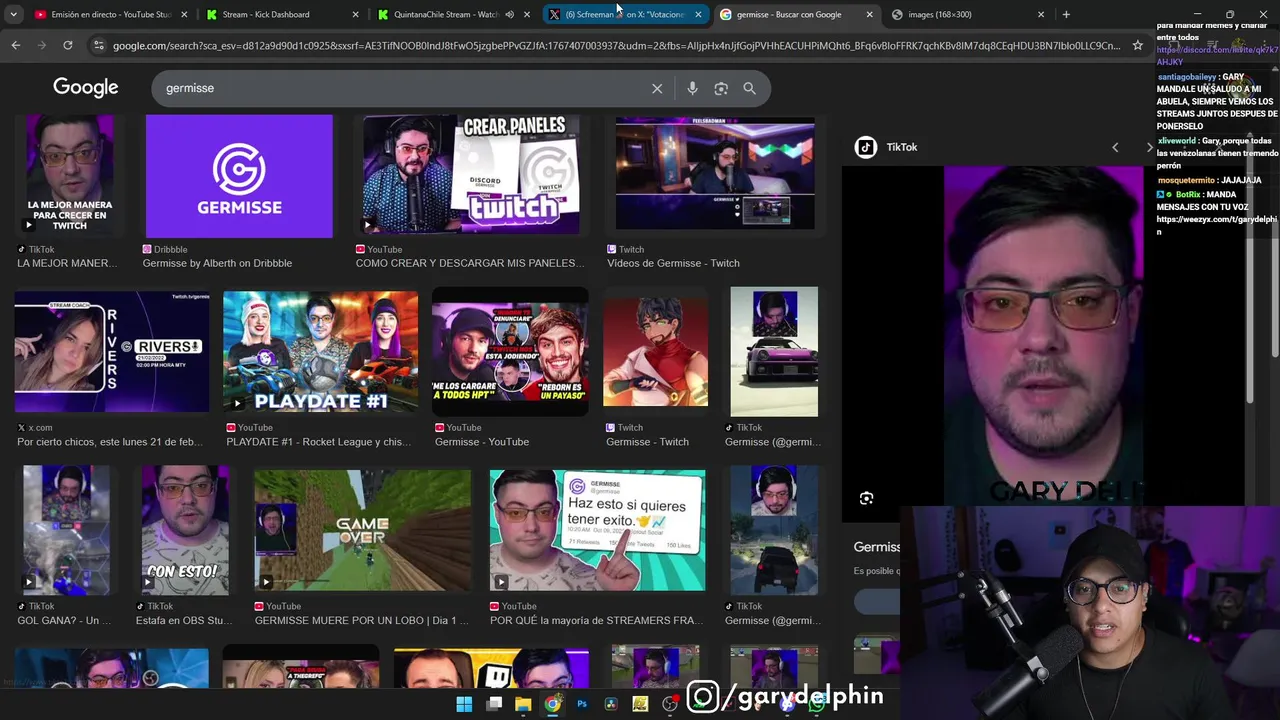Screen dimensions: 1280x720
Task: Mute the QuintanaChile Stream tab audio
Action: 509,14
